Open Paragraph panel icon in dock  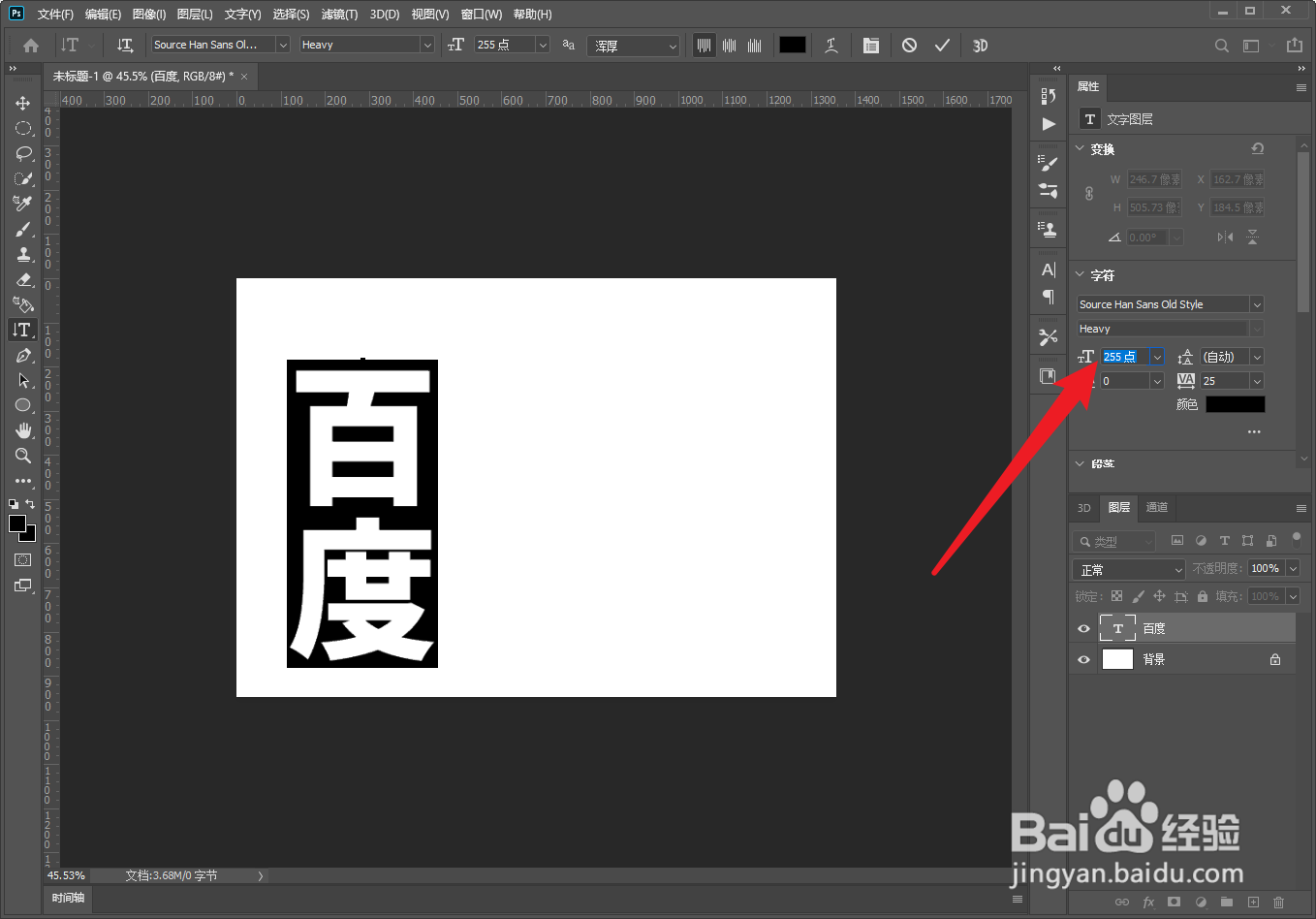click(x=1049, y=297)
